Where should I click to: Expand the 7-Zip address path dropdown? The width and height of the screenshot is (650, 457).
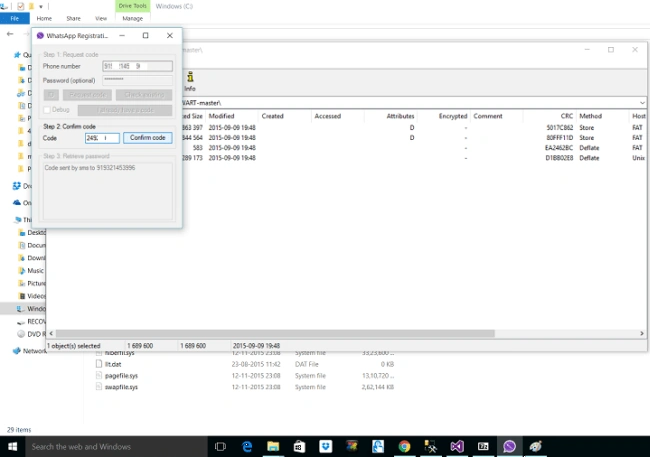coord(642,103)
